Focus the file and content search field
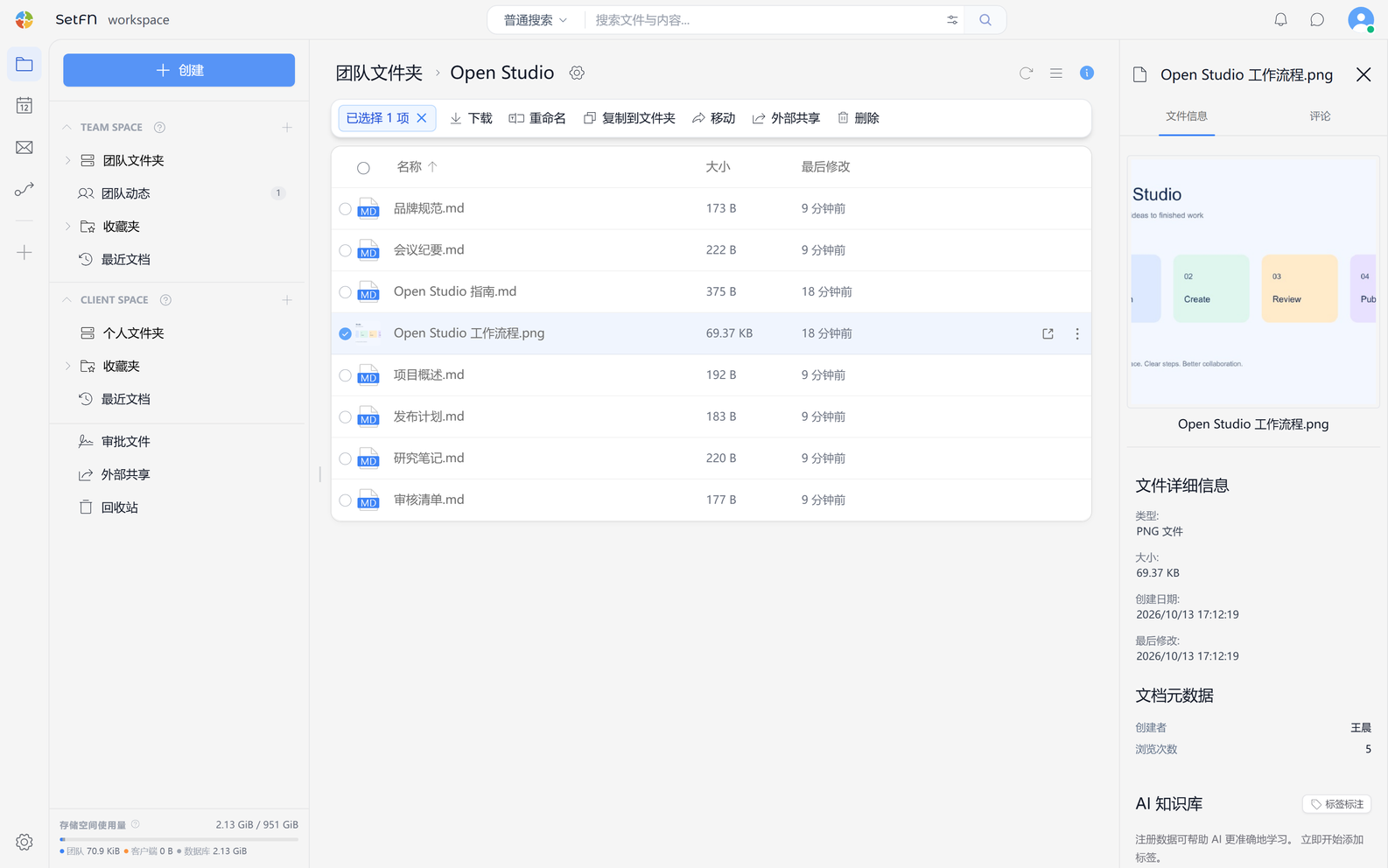 [765, 20]
